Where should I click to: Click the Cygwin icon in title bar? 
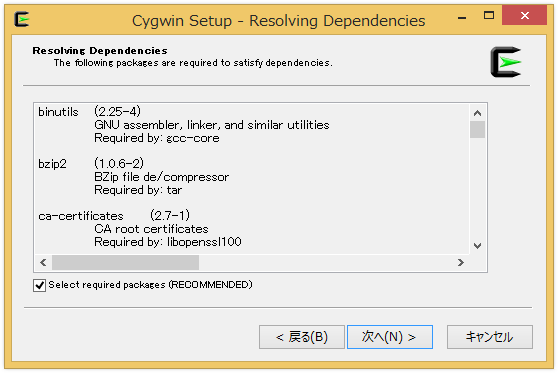pos(21,19)
